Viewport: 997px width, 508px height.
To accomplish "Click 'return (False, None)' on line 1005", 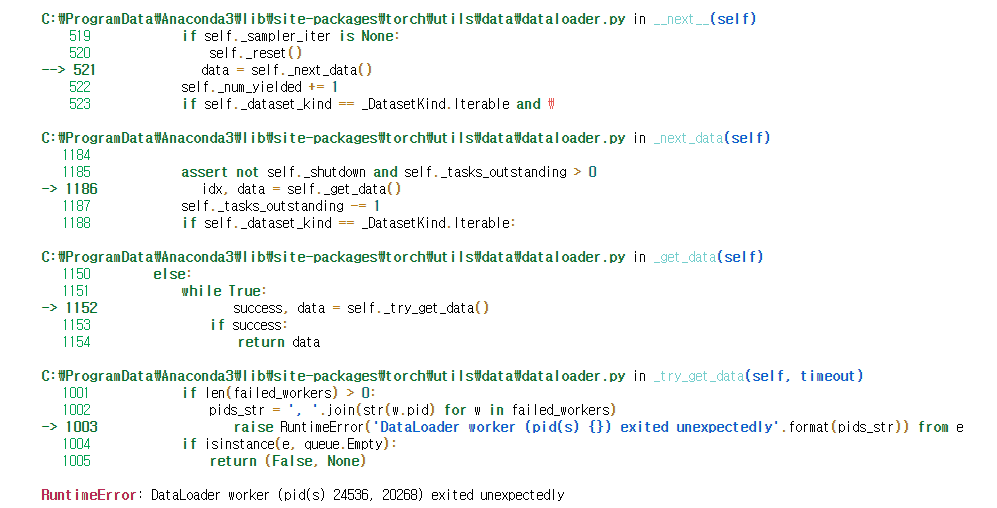I will (x=288, y=461).
